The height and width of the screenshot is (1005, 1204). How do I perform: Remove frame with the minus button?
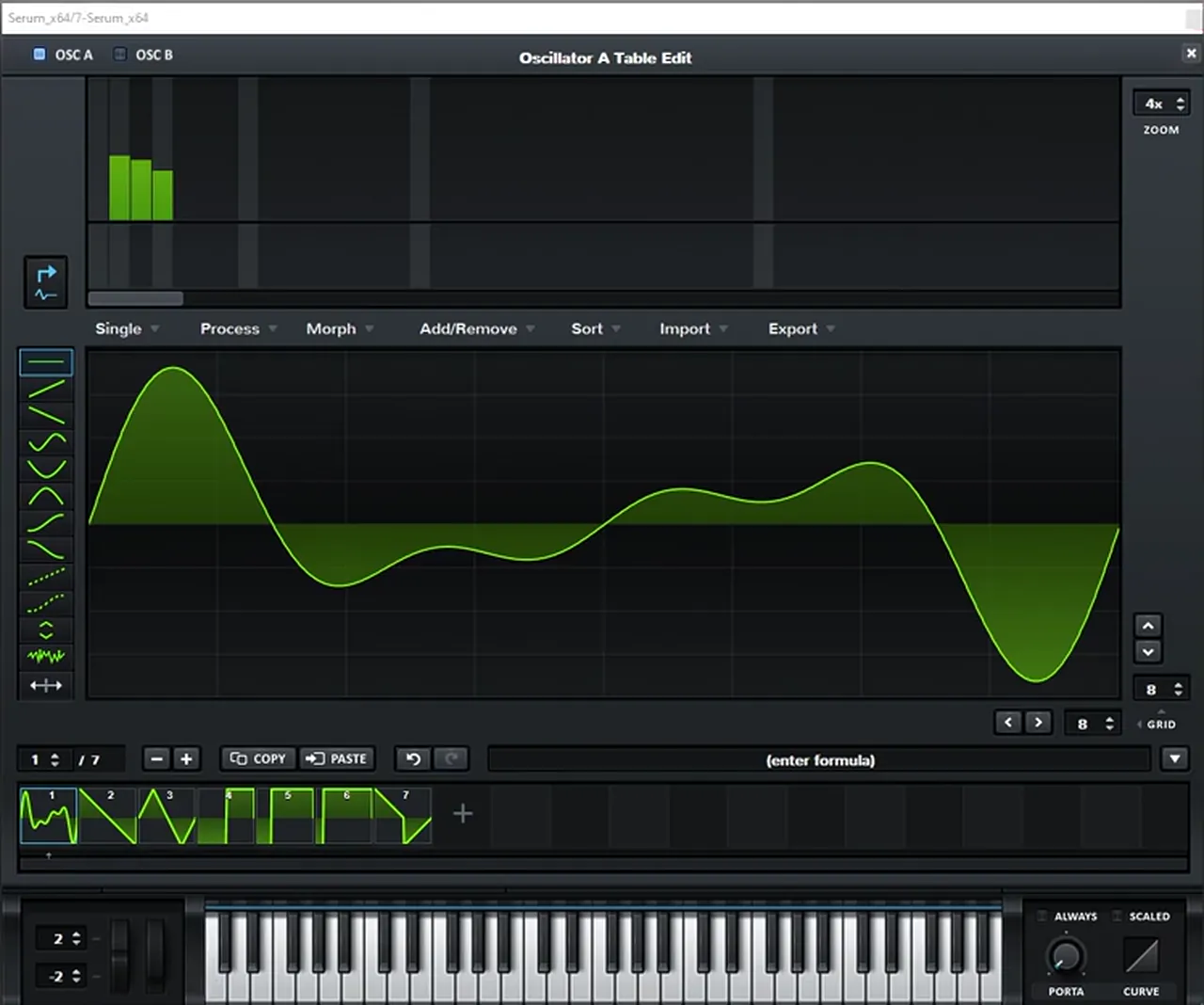point(157,758)
